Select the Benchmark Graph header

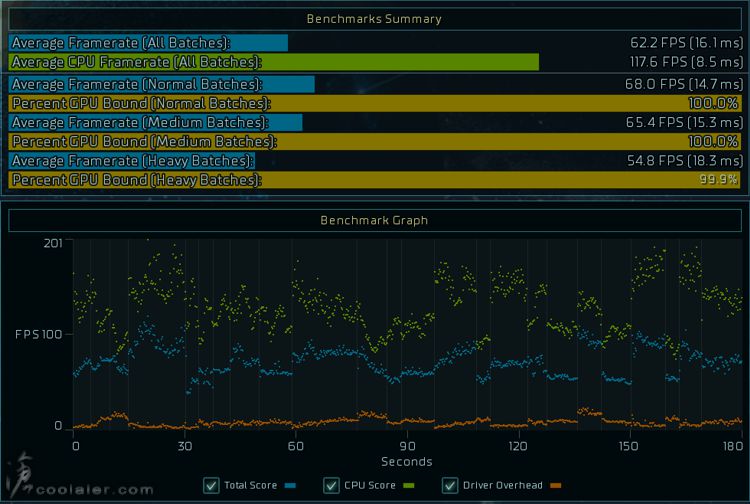point(375,220)
